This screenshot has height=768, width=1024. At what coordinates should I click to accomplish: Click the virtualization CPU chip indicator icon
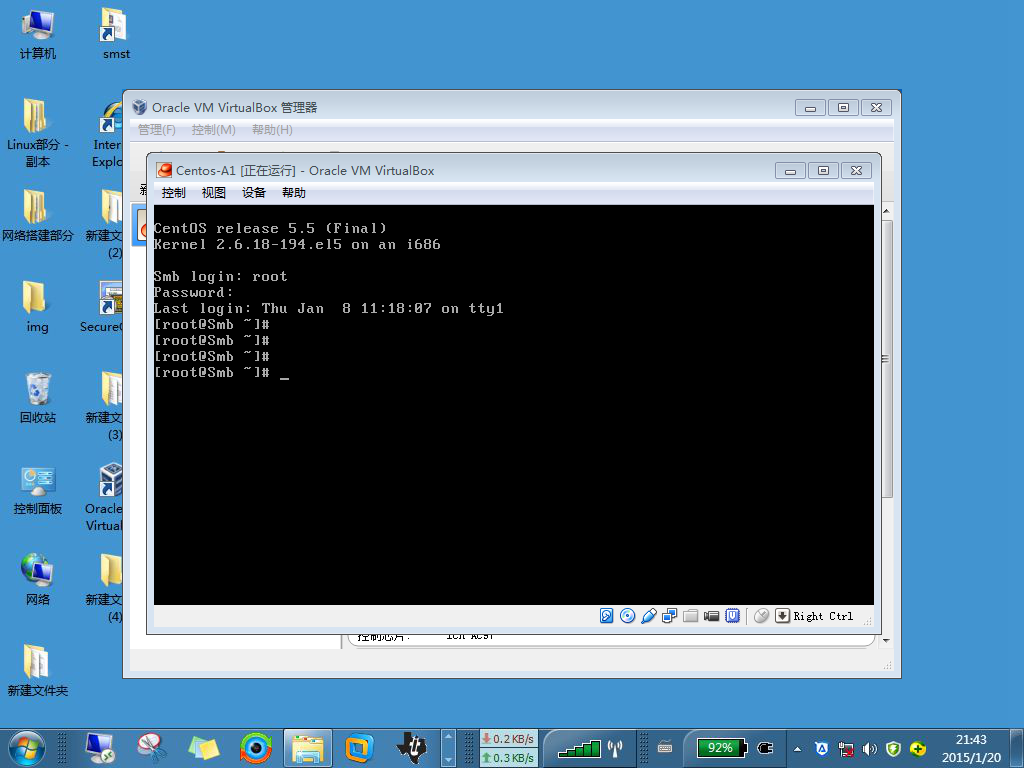click(x=733, y=616)
